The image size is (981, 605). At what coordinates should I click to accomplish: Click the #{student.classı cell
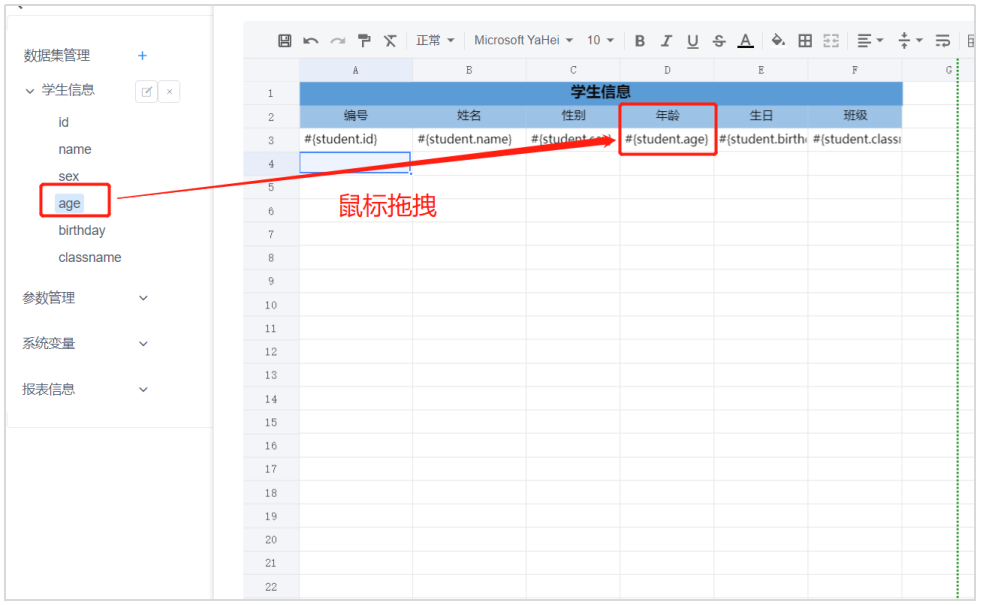click(x=855, y=140)
